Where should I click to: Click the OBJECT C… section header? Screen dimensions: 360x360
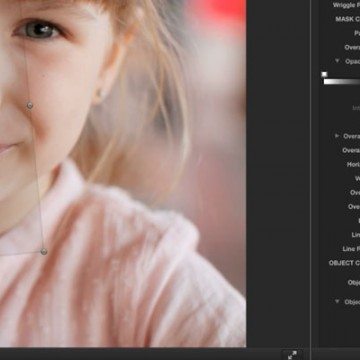(x=344, y=263)
